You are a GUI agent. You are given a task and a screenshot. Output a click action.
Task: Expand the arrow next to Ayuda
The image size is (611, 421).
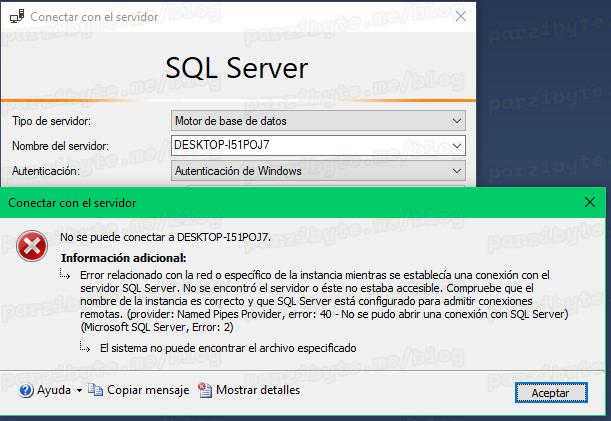point(80,391)
